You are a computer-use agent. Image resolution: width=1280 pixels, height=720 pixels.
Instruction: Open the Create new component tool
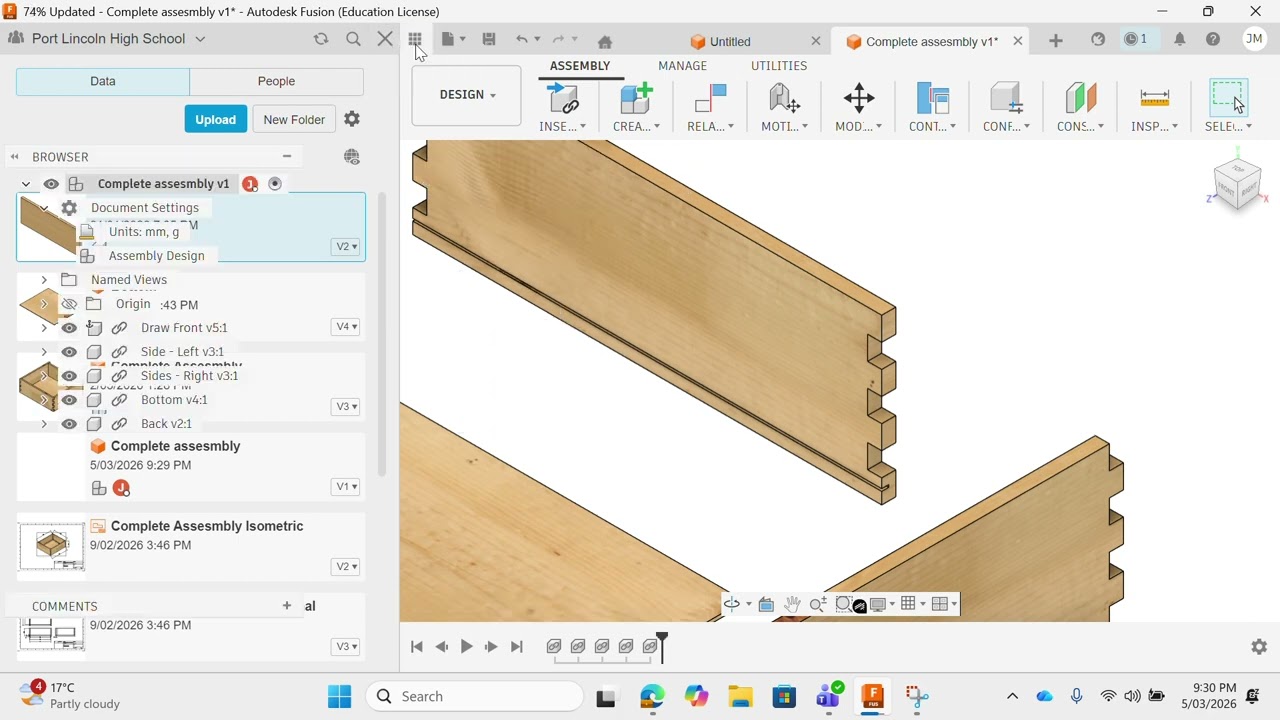(x=636, y=99)
